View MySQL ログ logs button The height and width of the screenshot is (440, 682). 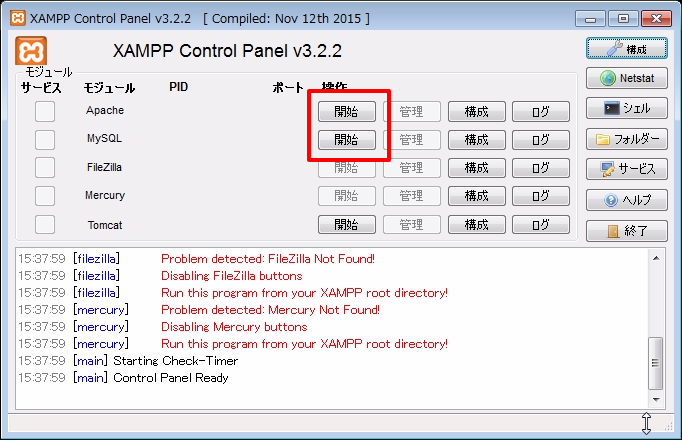click(541, 140)
